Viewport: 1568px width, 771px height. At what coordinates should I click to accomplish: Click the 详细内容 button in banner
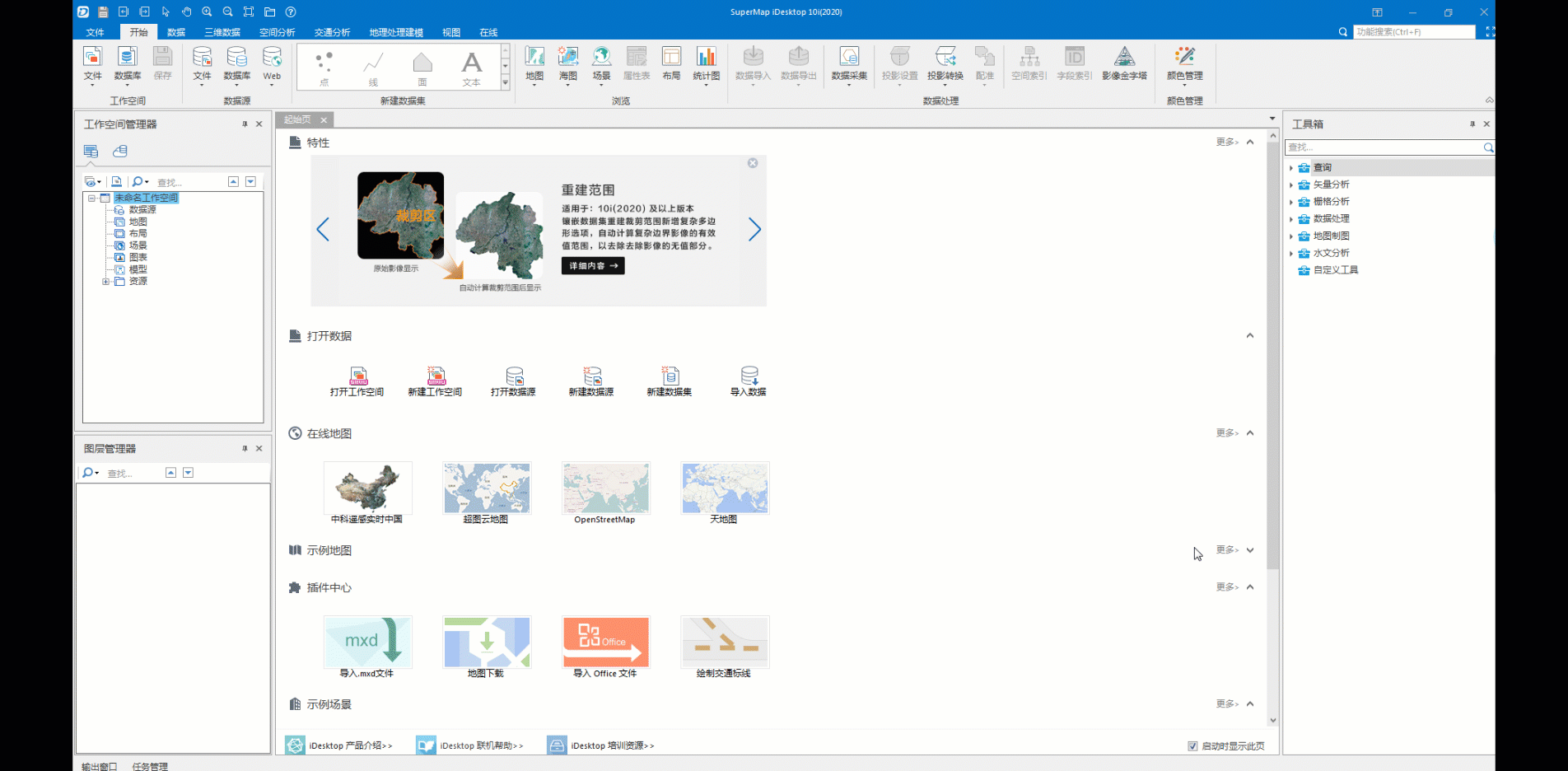click(593, 266)
